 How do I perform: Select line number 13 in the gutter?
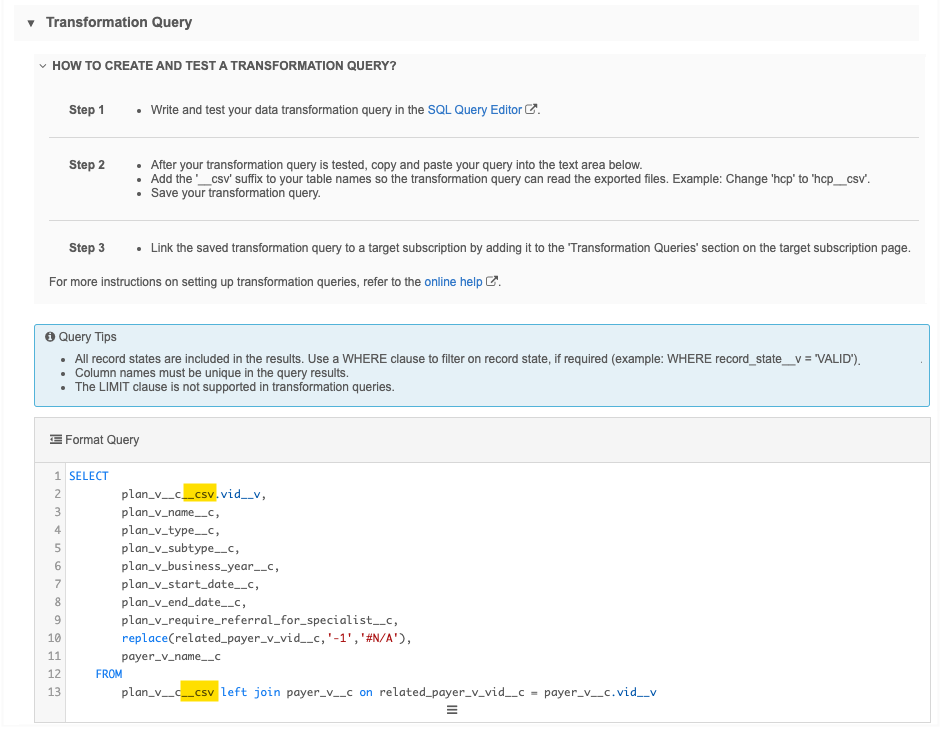54,692
